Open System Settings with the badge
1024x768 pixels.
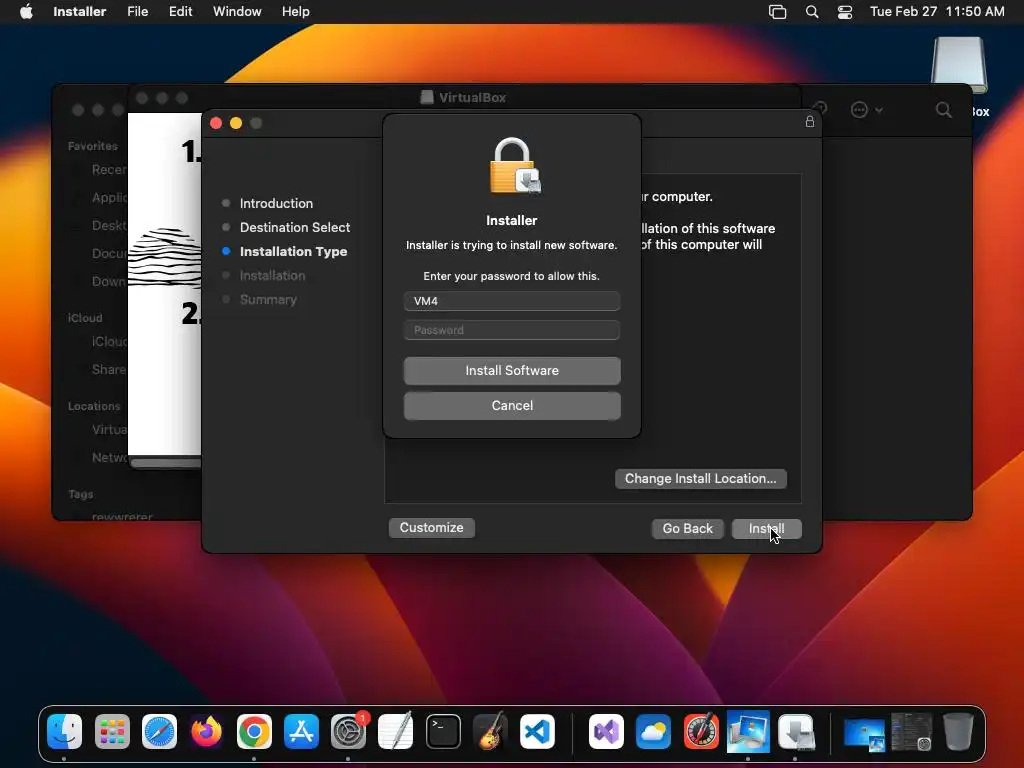click(x=349, y=731)
